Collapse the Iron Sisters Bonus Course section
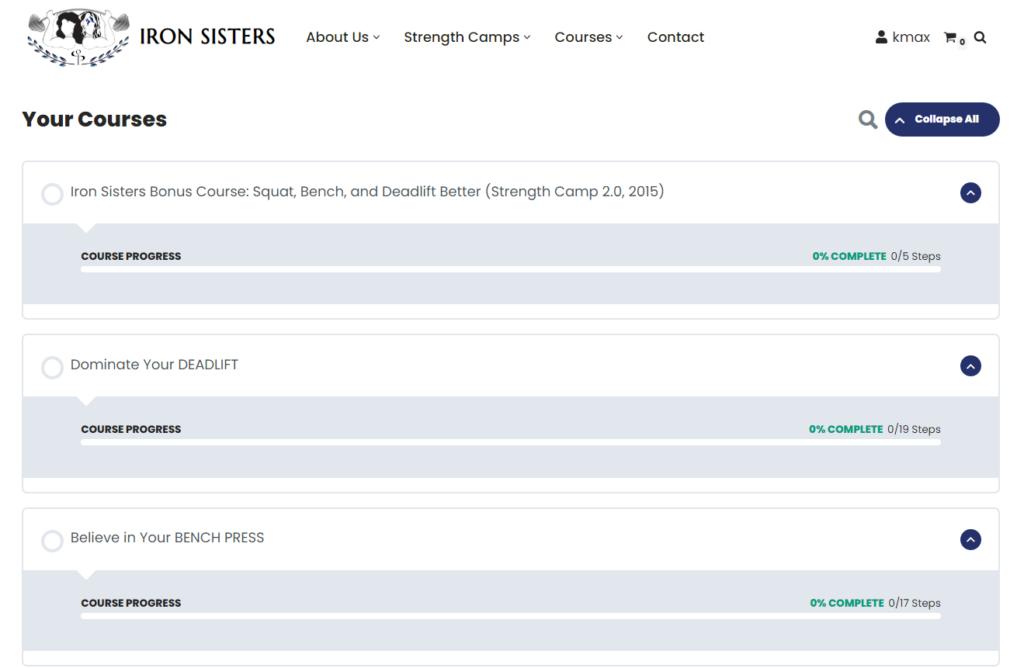 [x=970, y=193]
